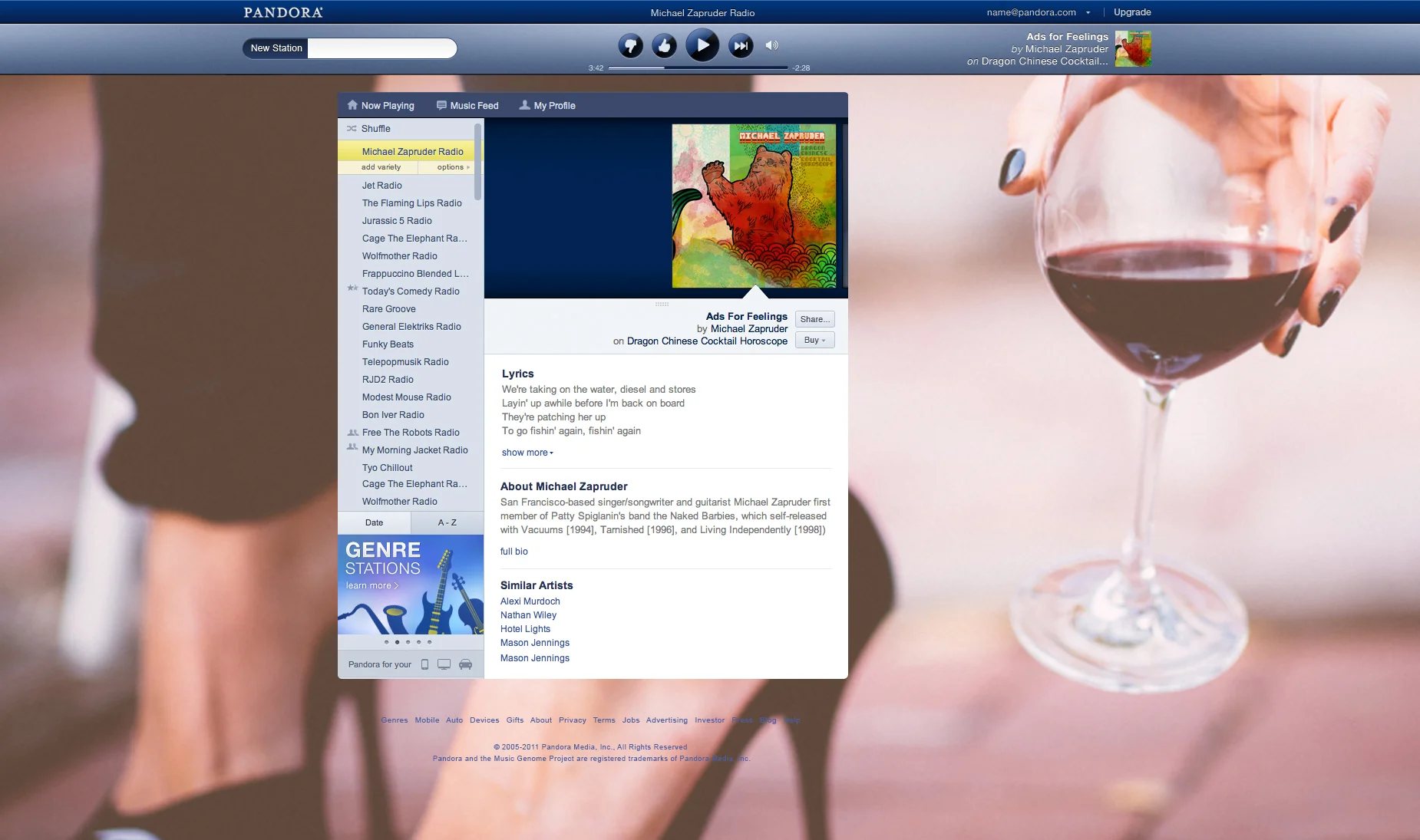Screen dimensions: 1420x840
Task: Click the thumbs down button
Action: pyautogui.click(x=630, y=46)
